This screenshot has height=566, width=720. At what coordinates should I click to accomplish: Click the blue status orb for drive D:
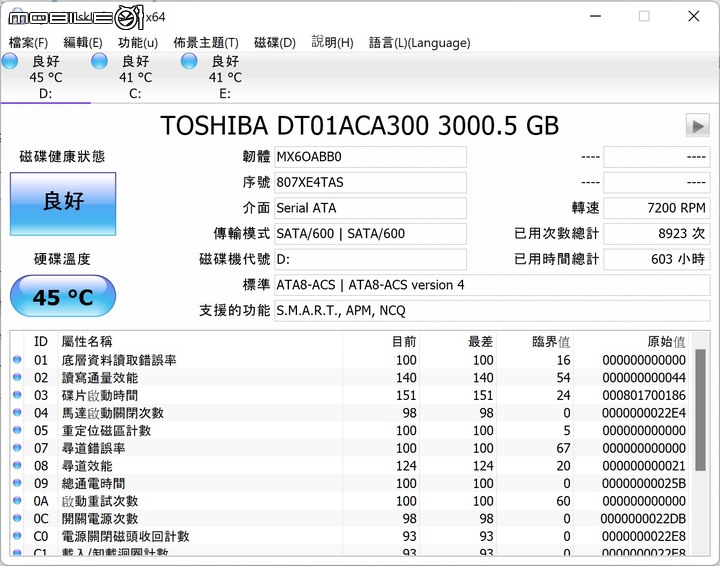(10, 61)
